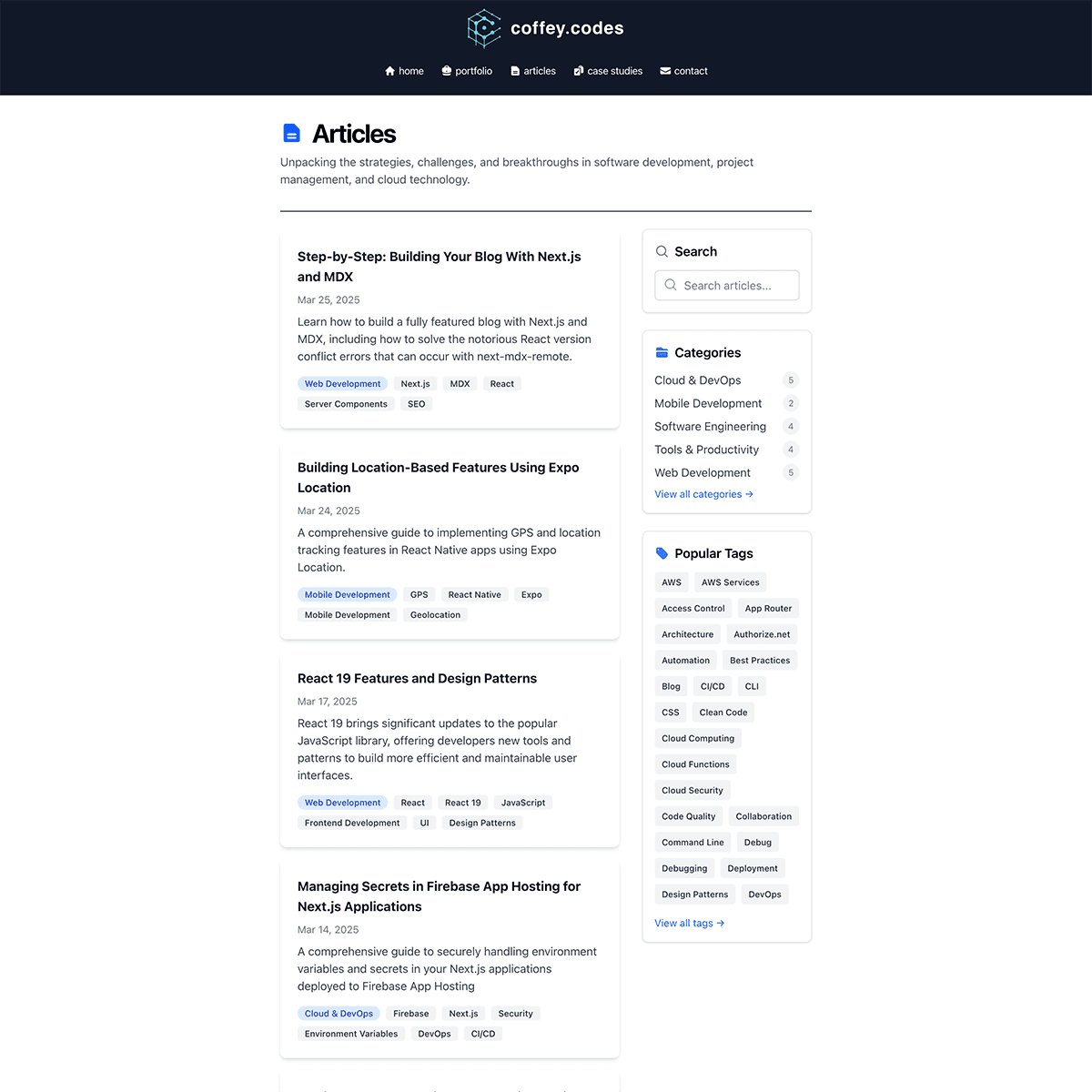This screenshot has width=1092, height=1092.
Task: Click the Popular Tags tag icon
Action: coord(662,553)
